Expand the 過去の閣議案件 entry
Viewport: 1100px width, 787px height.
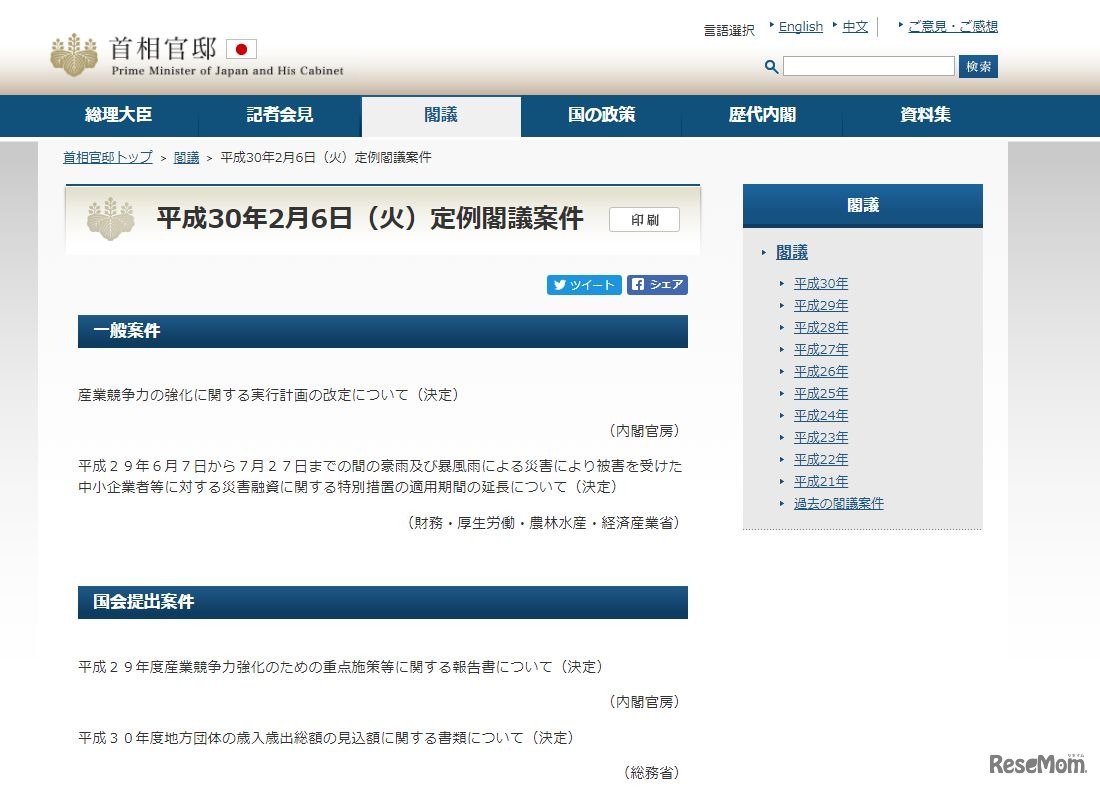838,503
